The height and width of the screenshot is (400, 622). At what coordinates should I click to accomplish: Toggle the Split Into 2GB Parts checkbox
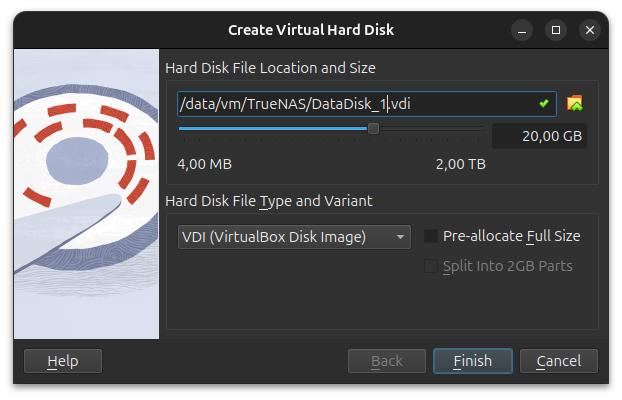(431, 266)
